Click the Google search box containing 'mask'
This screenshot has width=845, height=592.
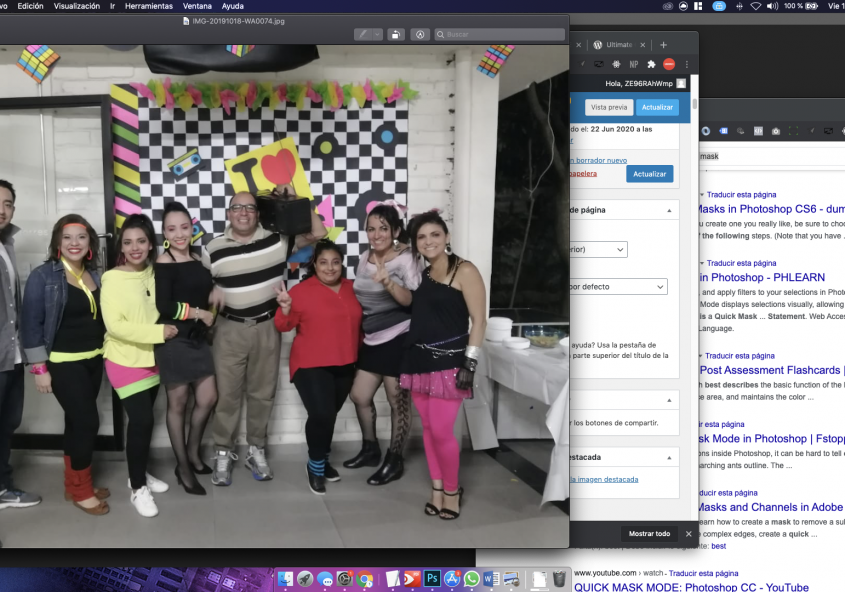(x=772, y=156)
